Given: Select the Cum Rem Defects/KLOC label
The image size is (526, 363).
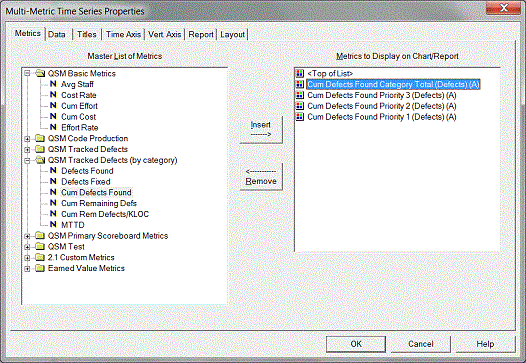Looking at the screenshot, I should [105, 214].
